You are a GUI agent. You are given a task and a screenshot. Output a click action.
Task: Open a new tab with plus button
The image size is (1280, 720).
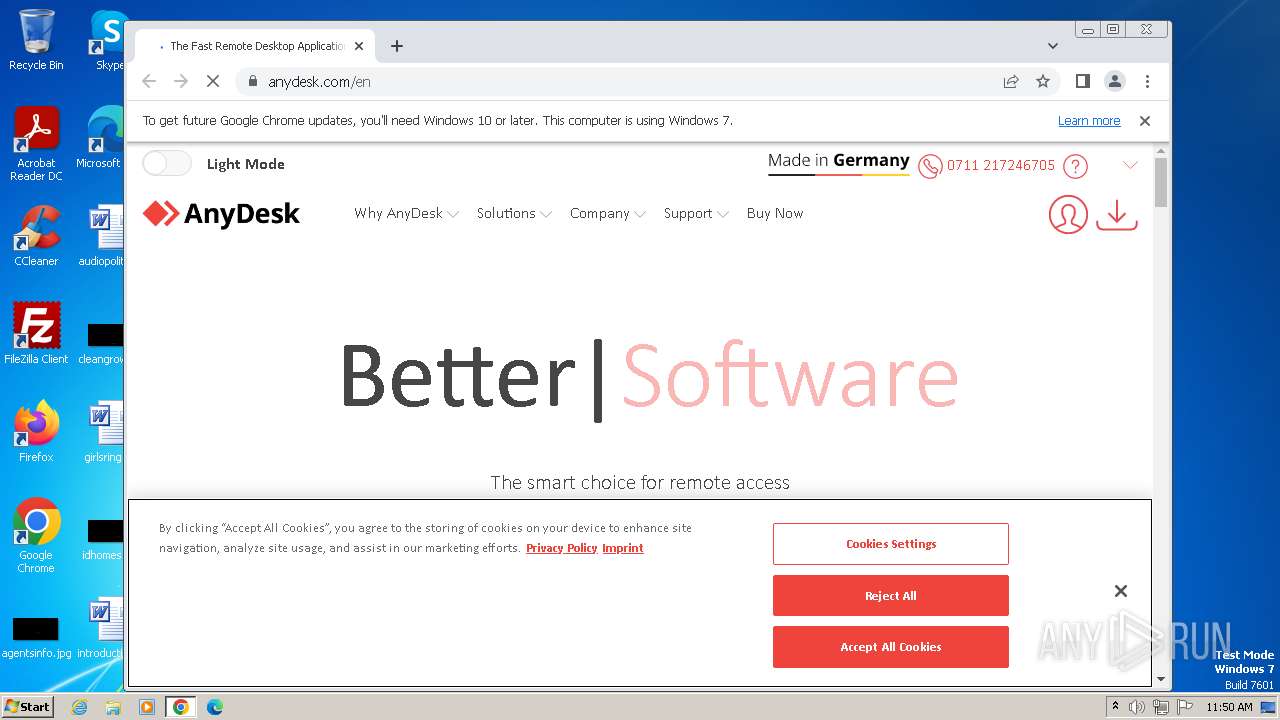397,46
